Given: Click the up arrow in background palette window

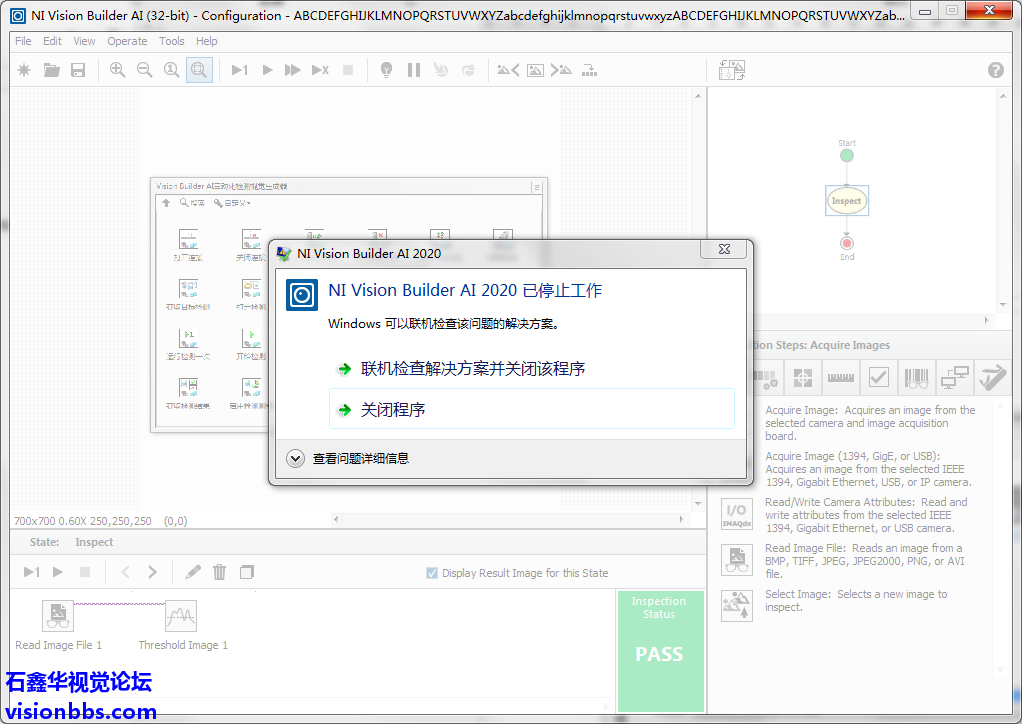Looking at the screenshot, I should (166, 203).
